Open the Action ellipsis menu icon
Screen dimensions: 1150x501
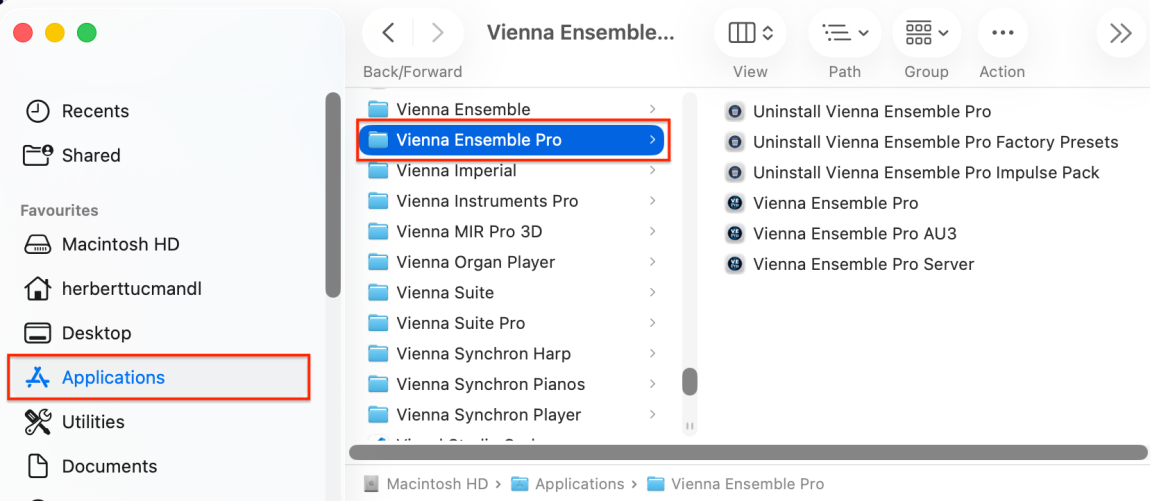(1002, 33)
